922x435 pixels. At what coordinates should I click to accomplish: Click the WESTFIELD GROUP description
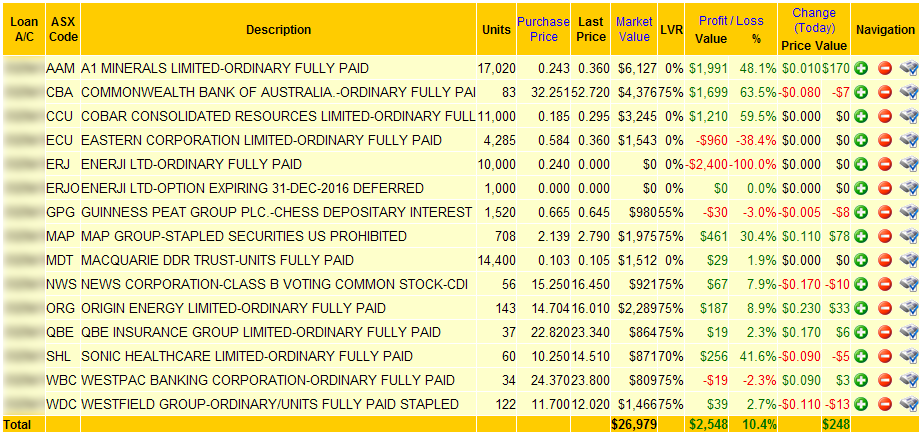pyautogui.click(x=269, y=404)
